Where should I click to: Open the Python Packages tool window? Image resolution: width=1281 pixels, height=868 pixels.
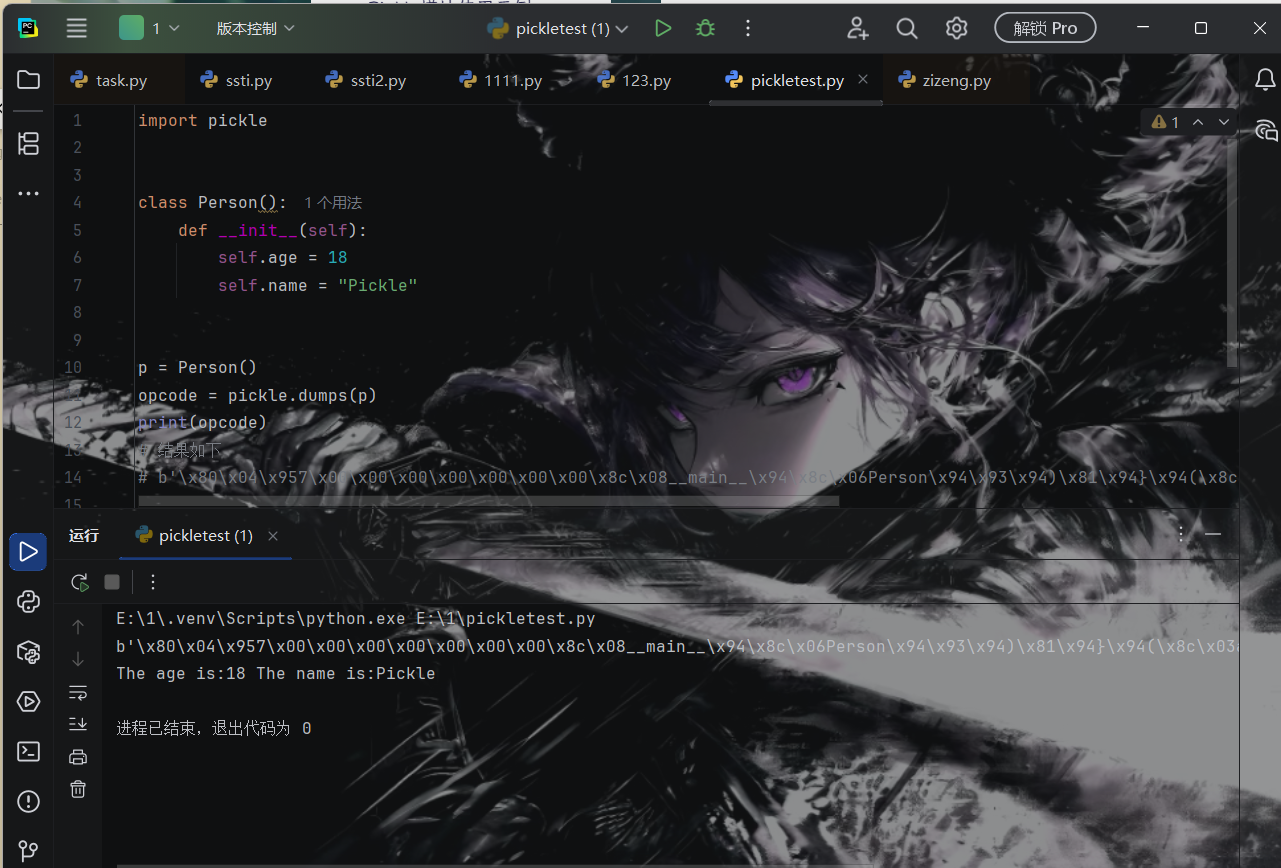click(x=28, y=651)
